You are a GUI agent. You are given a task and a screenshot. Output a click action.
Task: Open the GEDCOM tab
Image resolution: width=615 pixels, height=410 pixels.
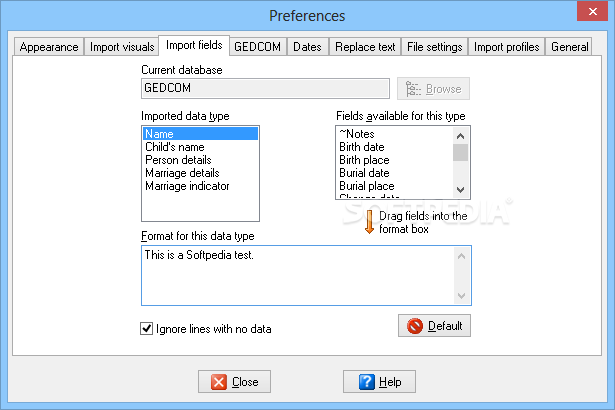click(258, 47)
